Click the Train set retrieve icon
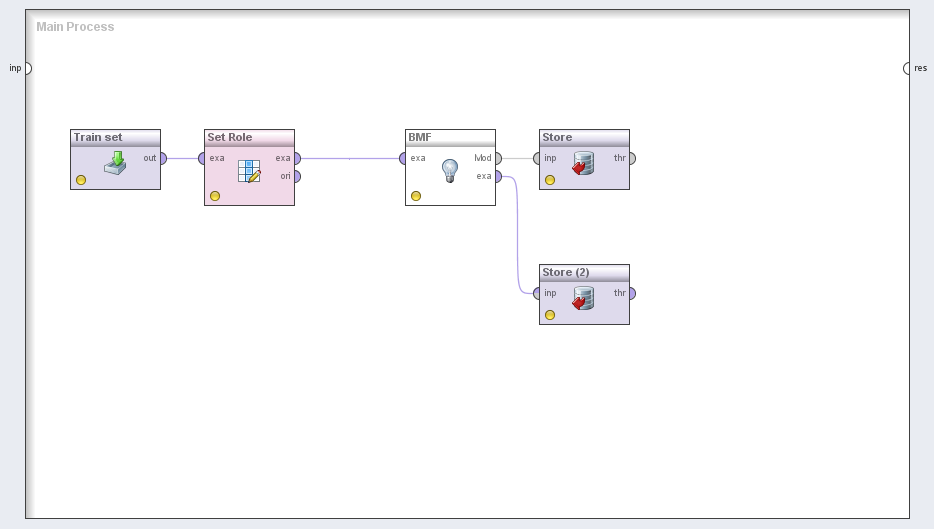This screenshot has height=529, width=934. [x=115, y=162]
